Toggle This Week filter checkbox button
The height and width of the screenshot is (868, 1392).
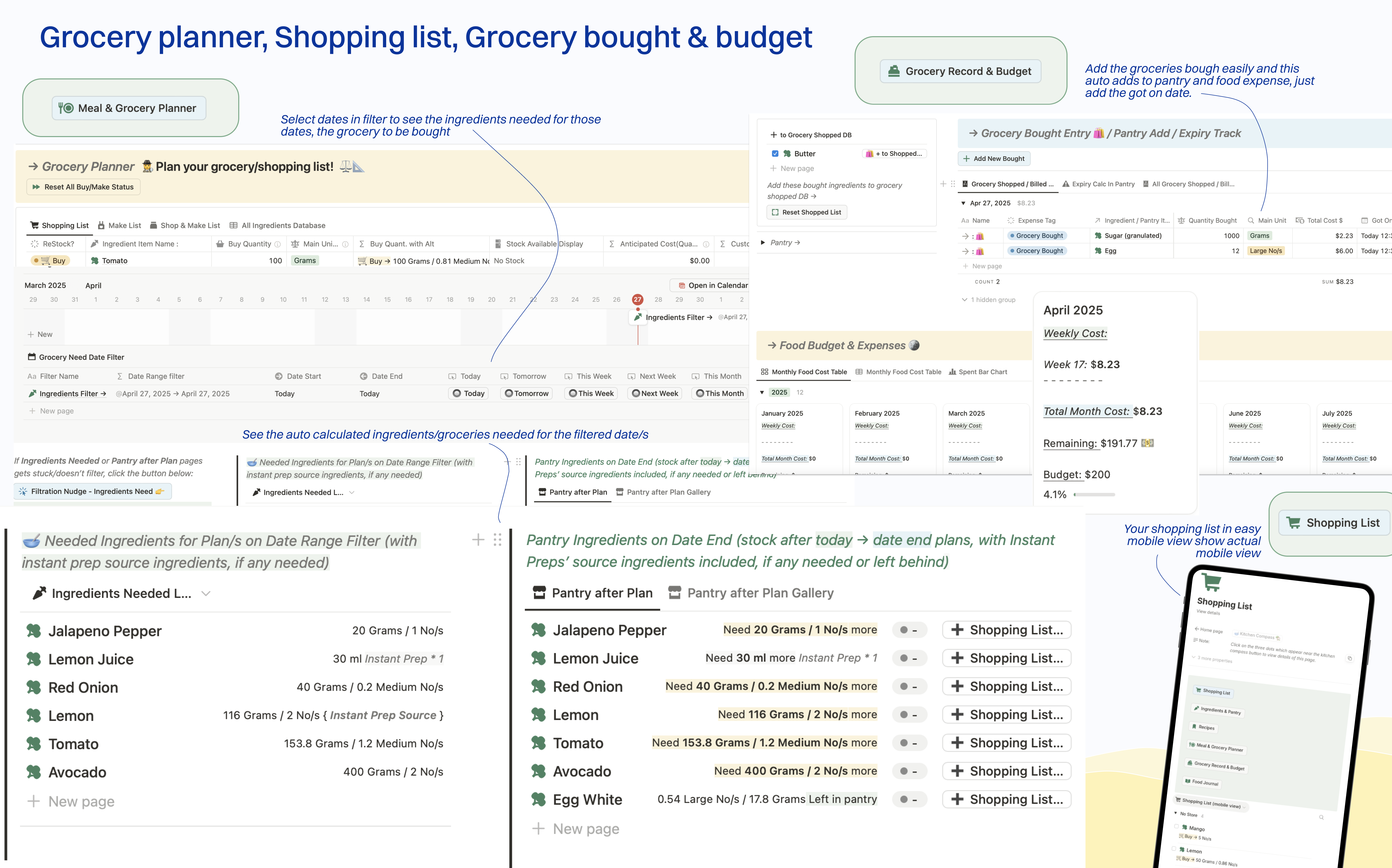tap(591, 394)
